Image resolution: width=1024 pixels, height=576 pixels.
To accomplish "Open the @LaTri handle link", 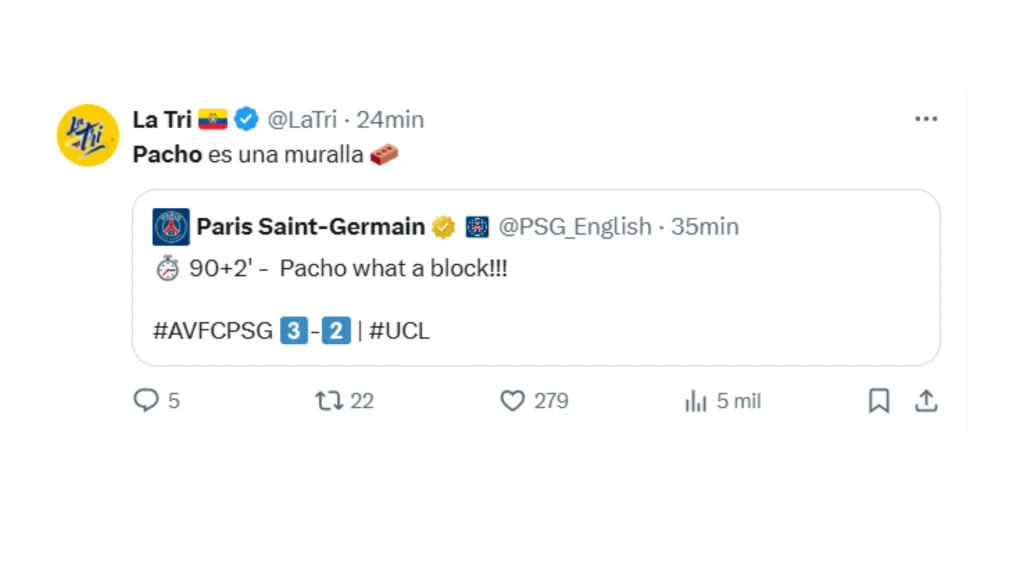I will [305, 120].
